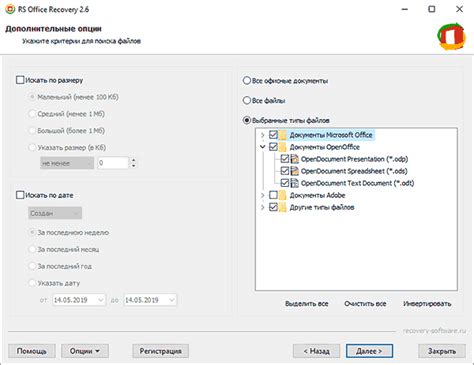Enable the Искать по дате checkbox
Screen dimensions: 474x365
coord(20,195)
